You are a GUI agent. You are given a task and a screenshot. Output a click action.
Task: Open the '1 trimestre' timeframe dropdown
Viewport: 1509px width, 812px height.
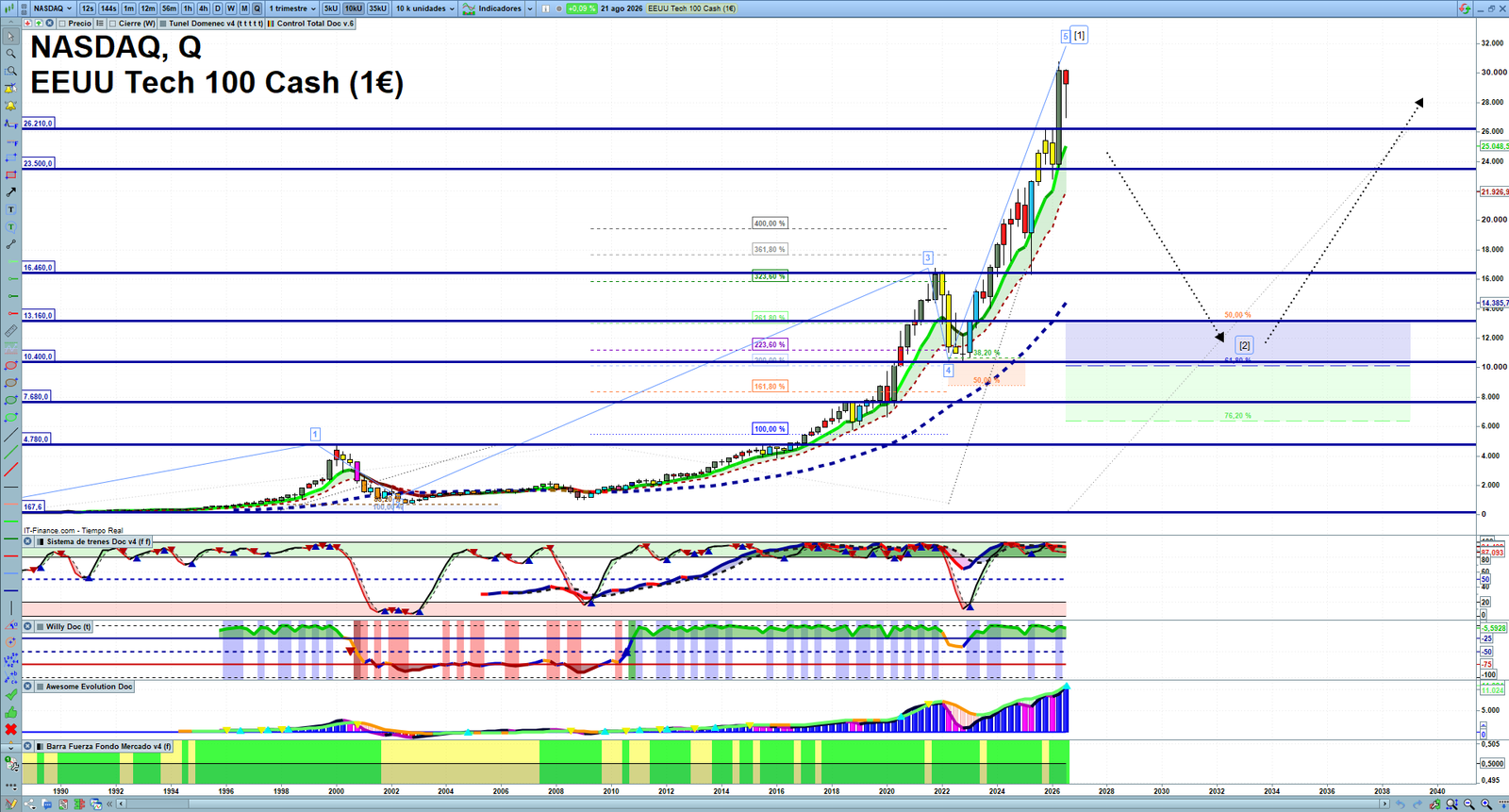292,8
